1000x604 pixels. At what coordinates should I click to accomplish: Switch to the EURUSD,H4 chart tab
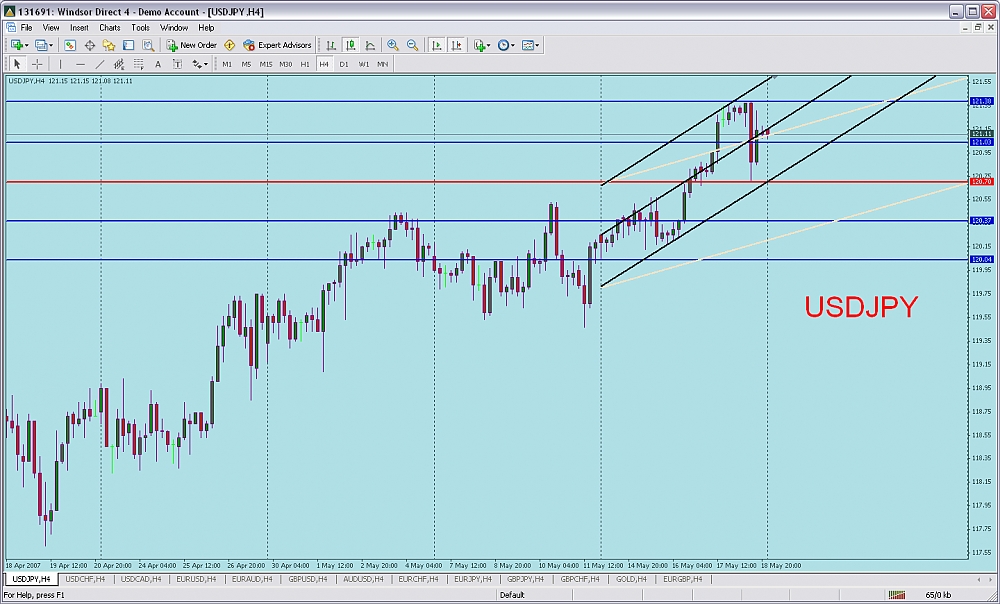tap(196, 579)
